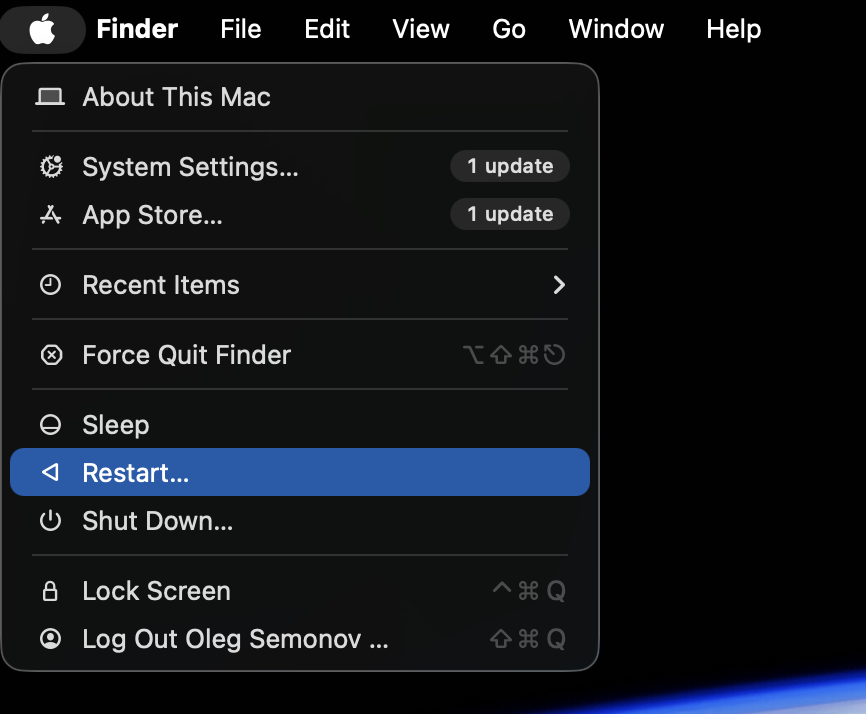Click the gear icon for System Settings
866x714 pixels.
(x=50, y=167)
